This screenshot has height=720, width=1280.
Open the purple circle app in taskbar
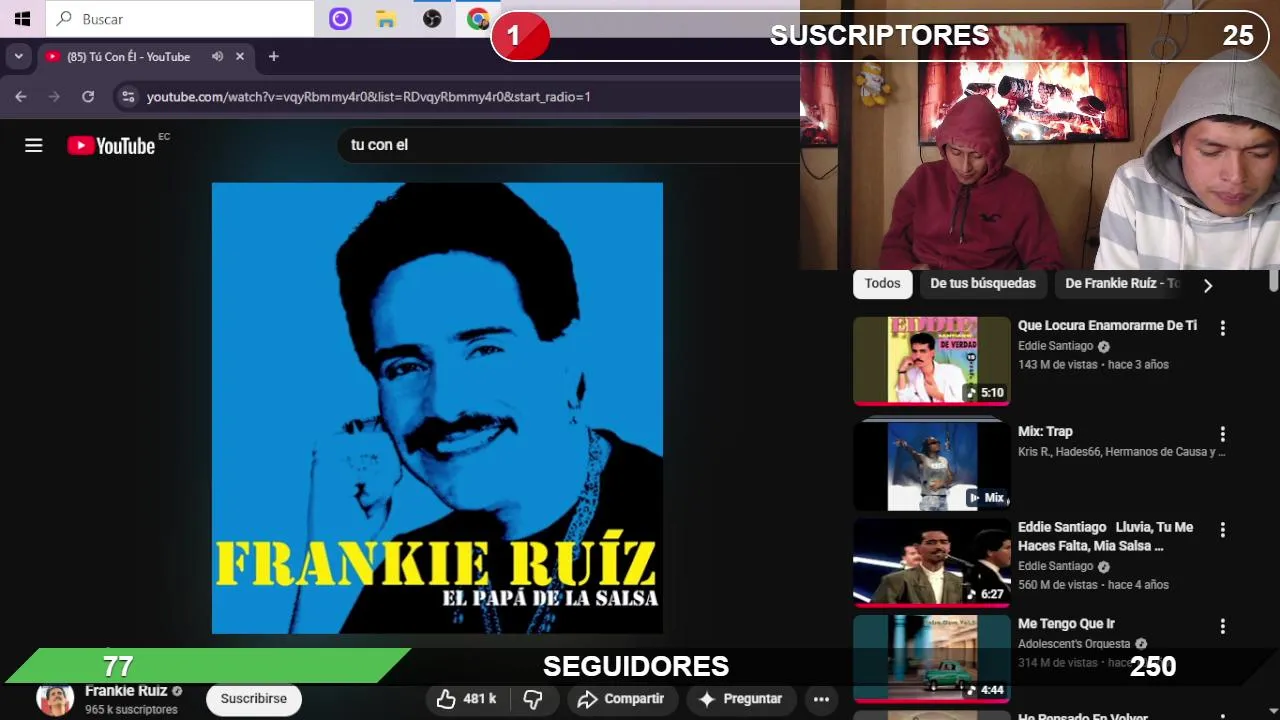(x=340, y=18)
